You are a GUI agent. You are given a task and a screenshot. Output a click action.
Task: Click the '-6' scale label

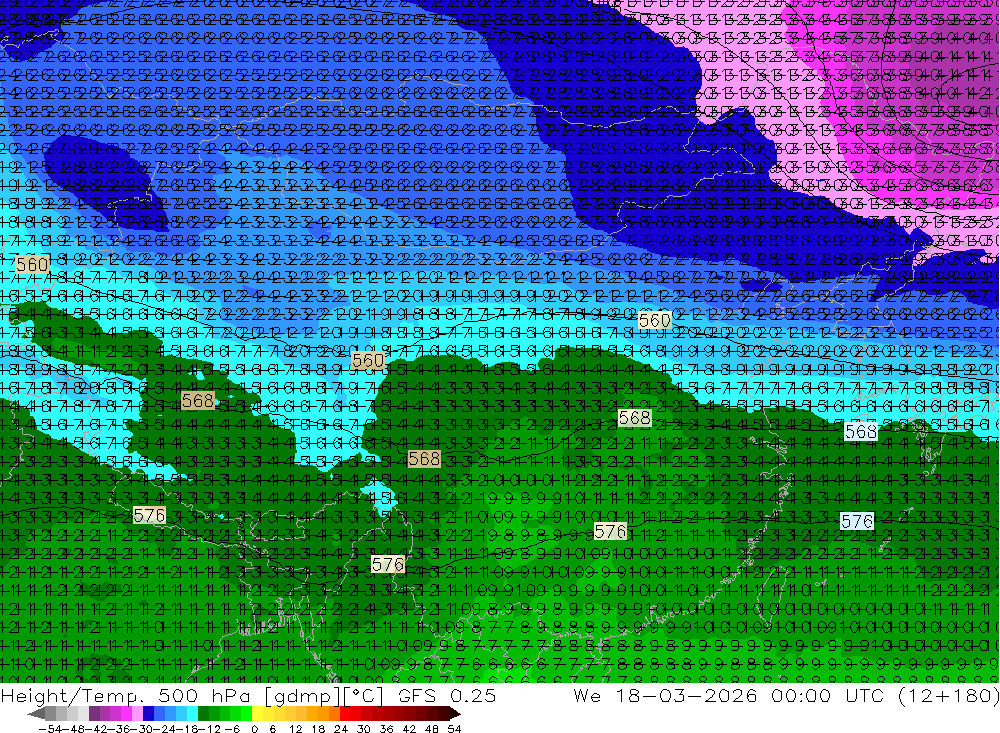tap(232, 729)
